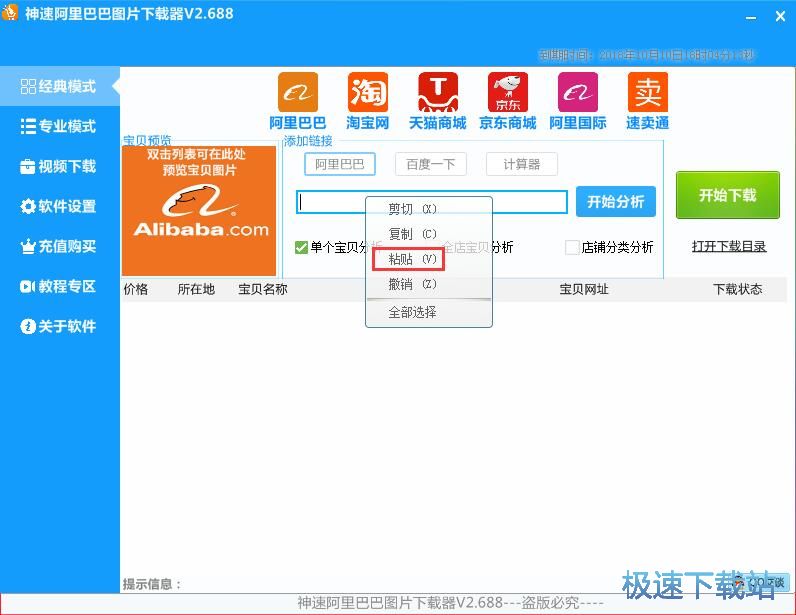Image resolution: width=796 pixels, height=615 pixels.
Task: Choose 复制 (C) in context menu
Action: pos(428,234)
